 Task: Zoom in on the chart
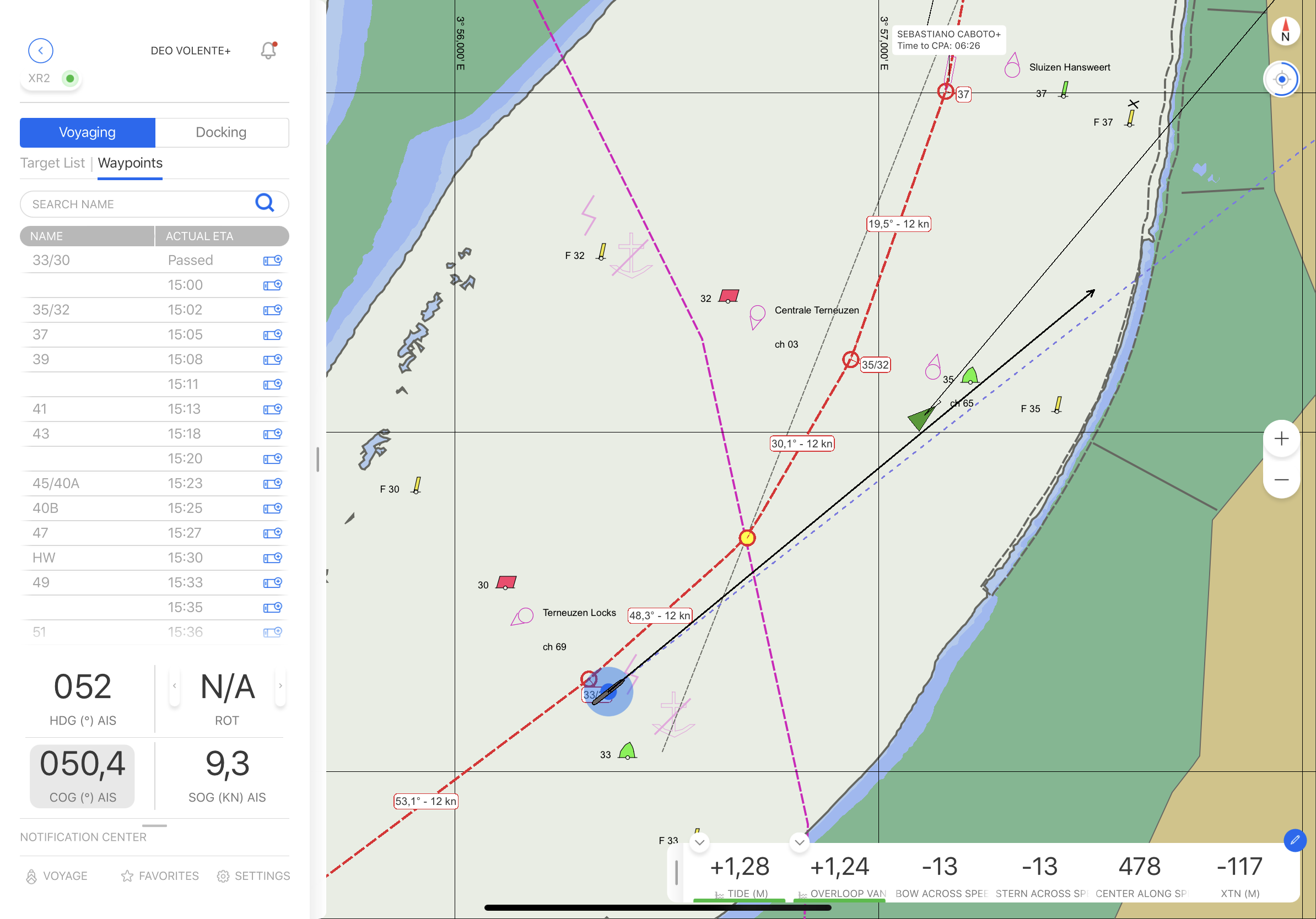click(x=1282, y=439)
